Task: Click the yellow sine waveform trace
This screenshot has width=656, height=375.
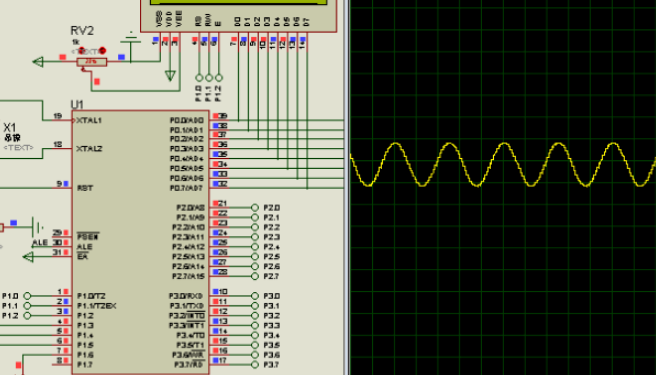Action: (502, 165)
